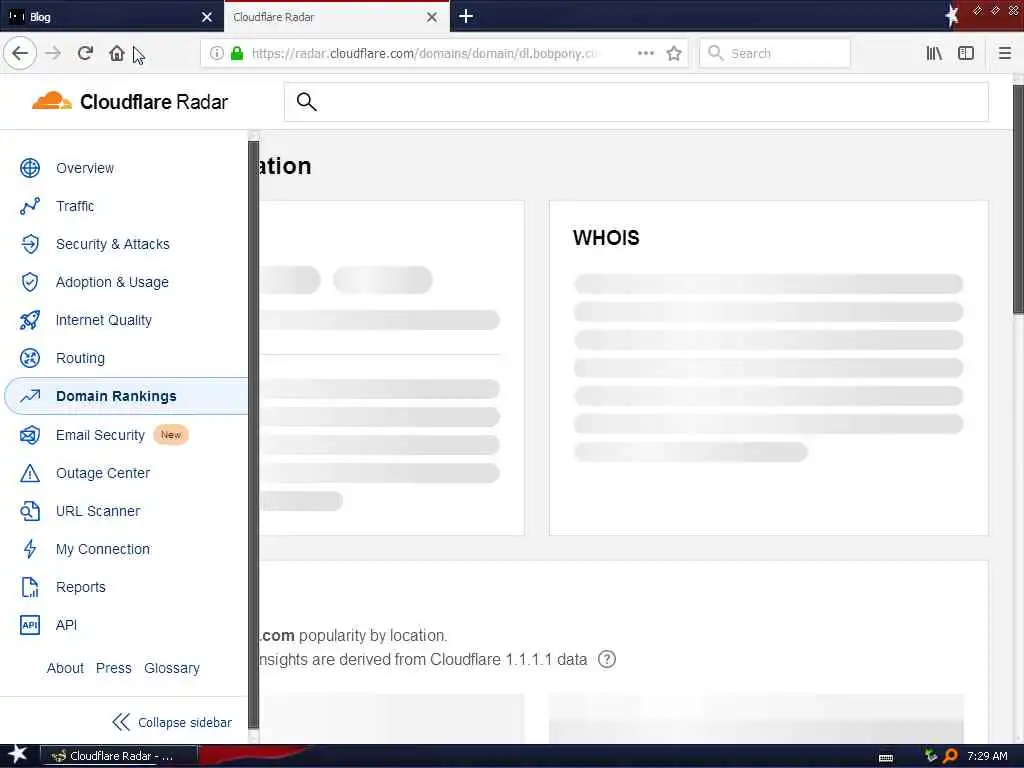Select Cloudflare Radar taskbar window button
The height and width of the screenshot is (768, 1024).
(120, 756)
